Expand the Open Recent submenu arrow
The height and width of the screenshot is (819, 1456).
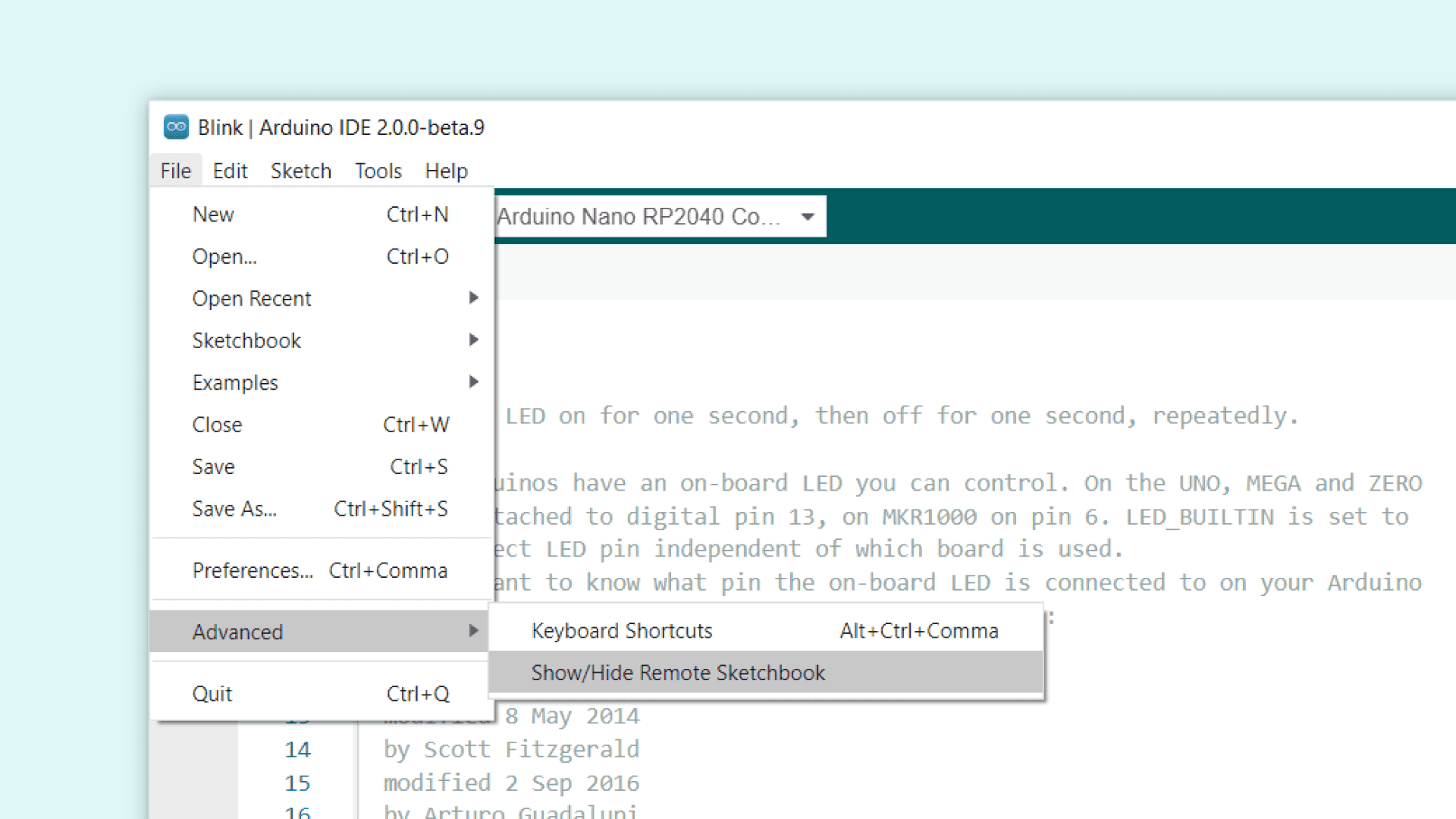click(x=473, y=298)
